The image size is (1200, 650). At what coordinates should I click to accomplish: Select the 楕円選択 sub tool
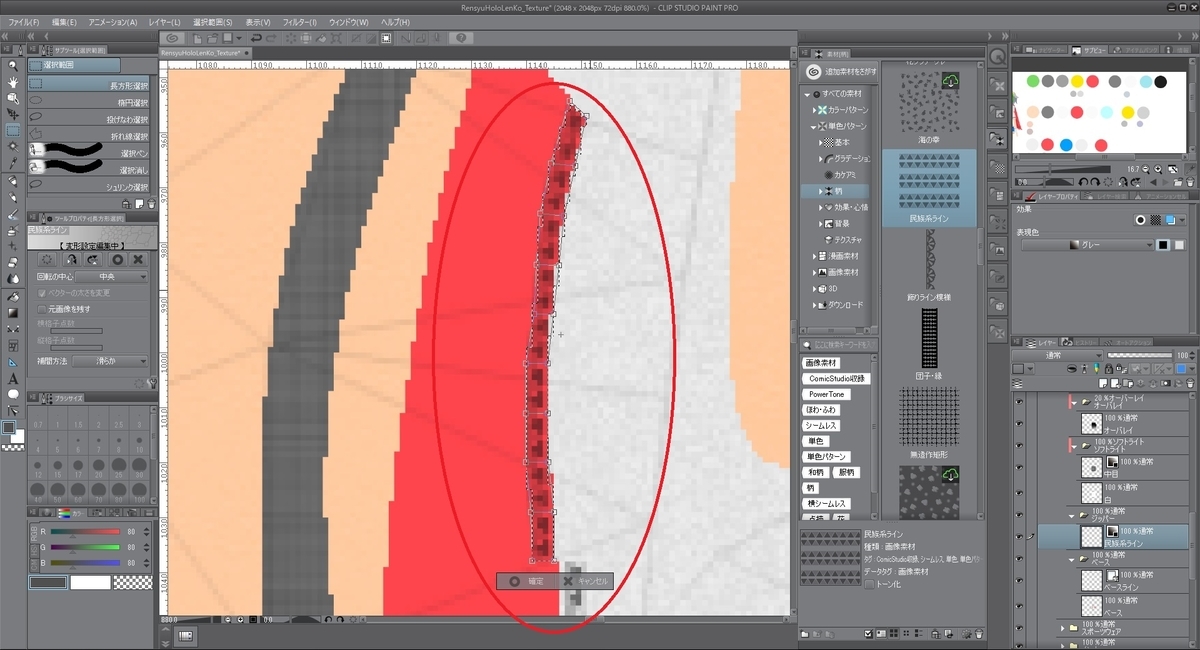point(90,101)
